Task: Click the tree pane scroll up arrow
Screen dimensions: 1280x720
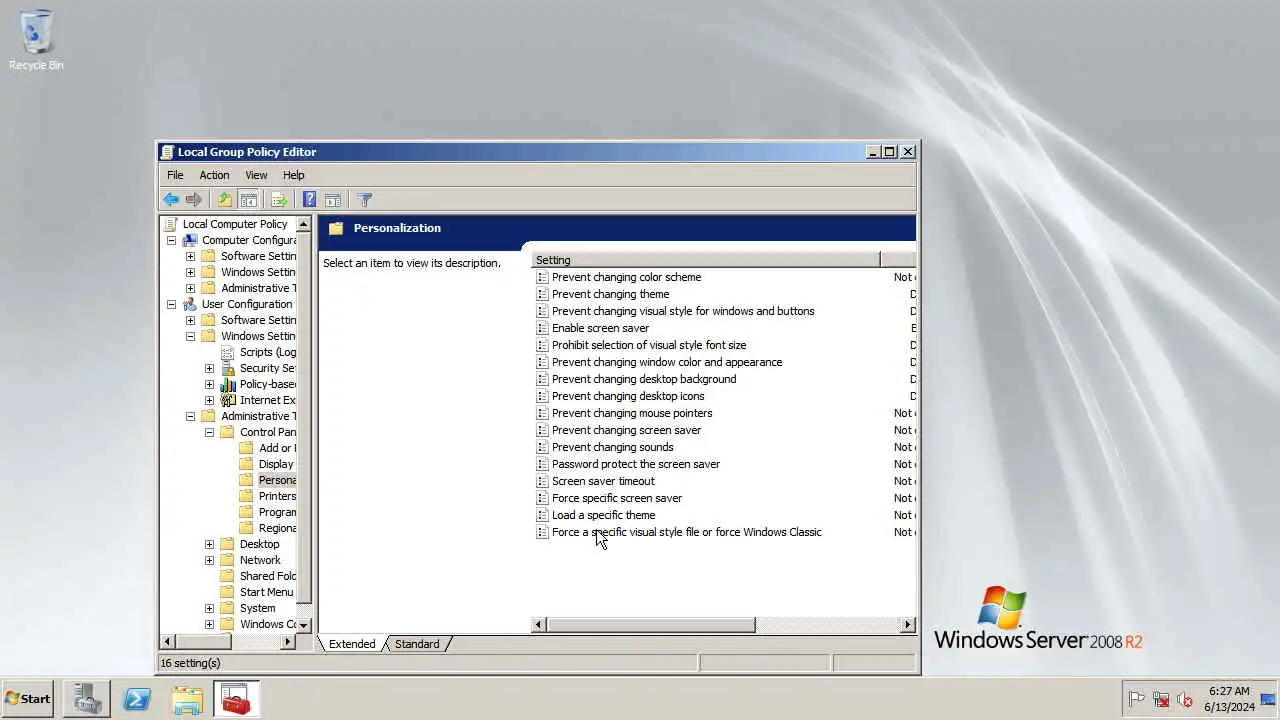Action: 304,224
